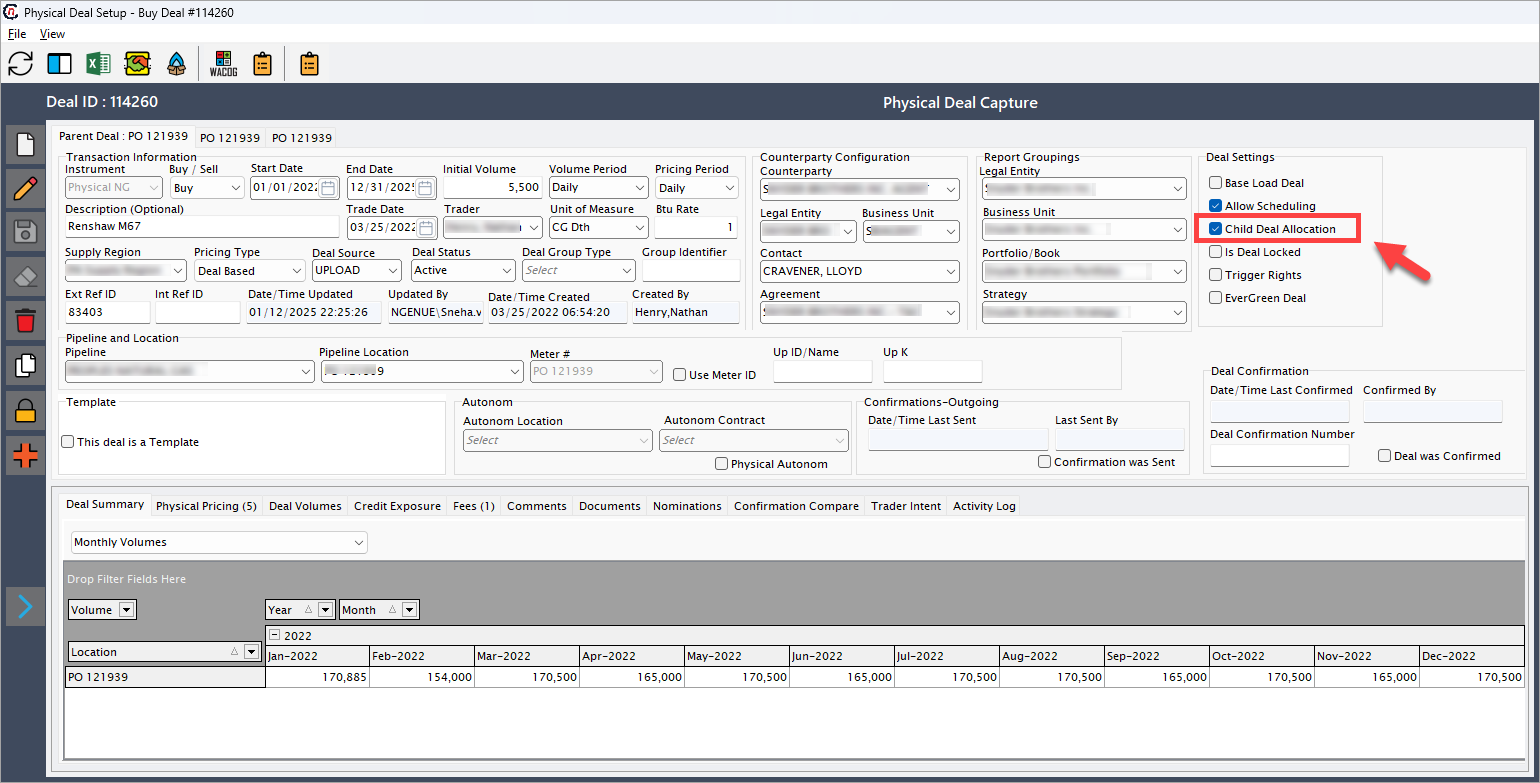
Task: Click the yellow padlock sidebar icon
Action: pos(25,409)
